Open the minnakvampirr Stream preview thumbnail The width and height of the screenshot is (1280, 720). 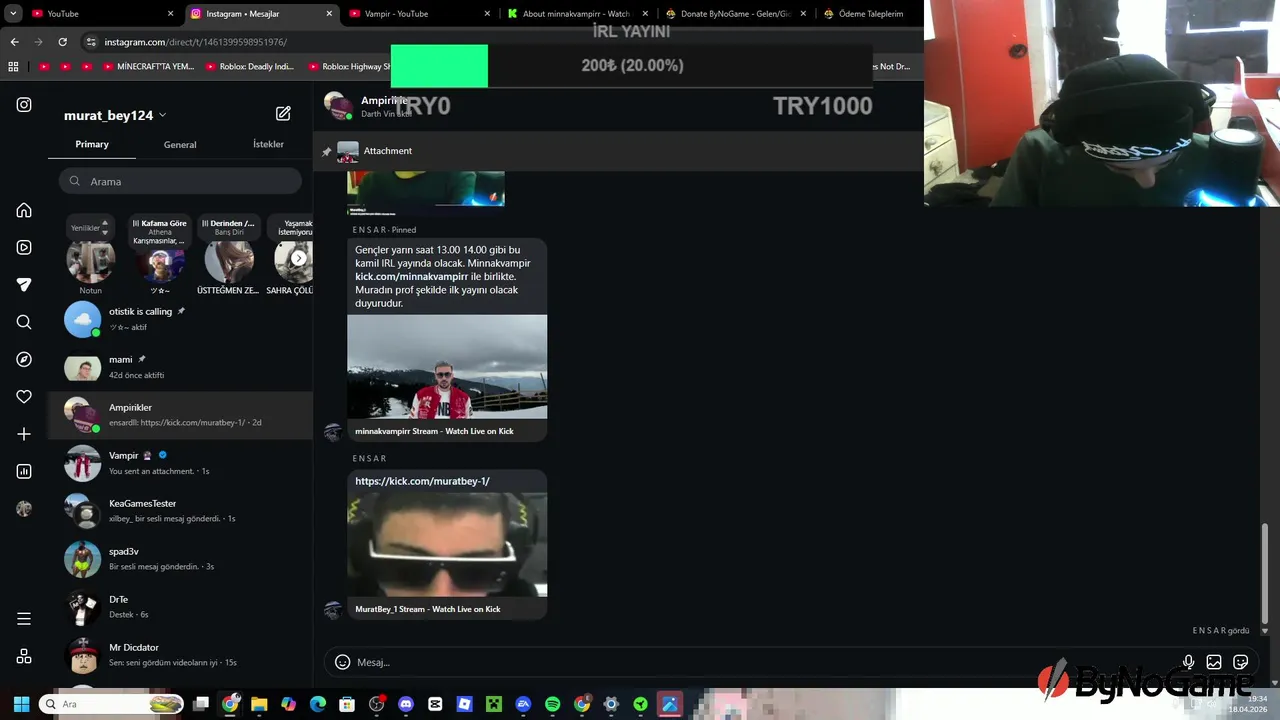(x=447, y=367)
